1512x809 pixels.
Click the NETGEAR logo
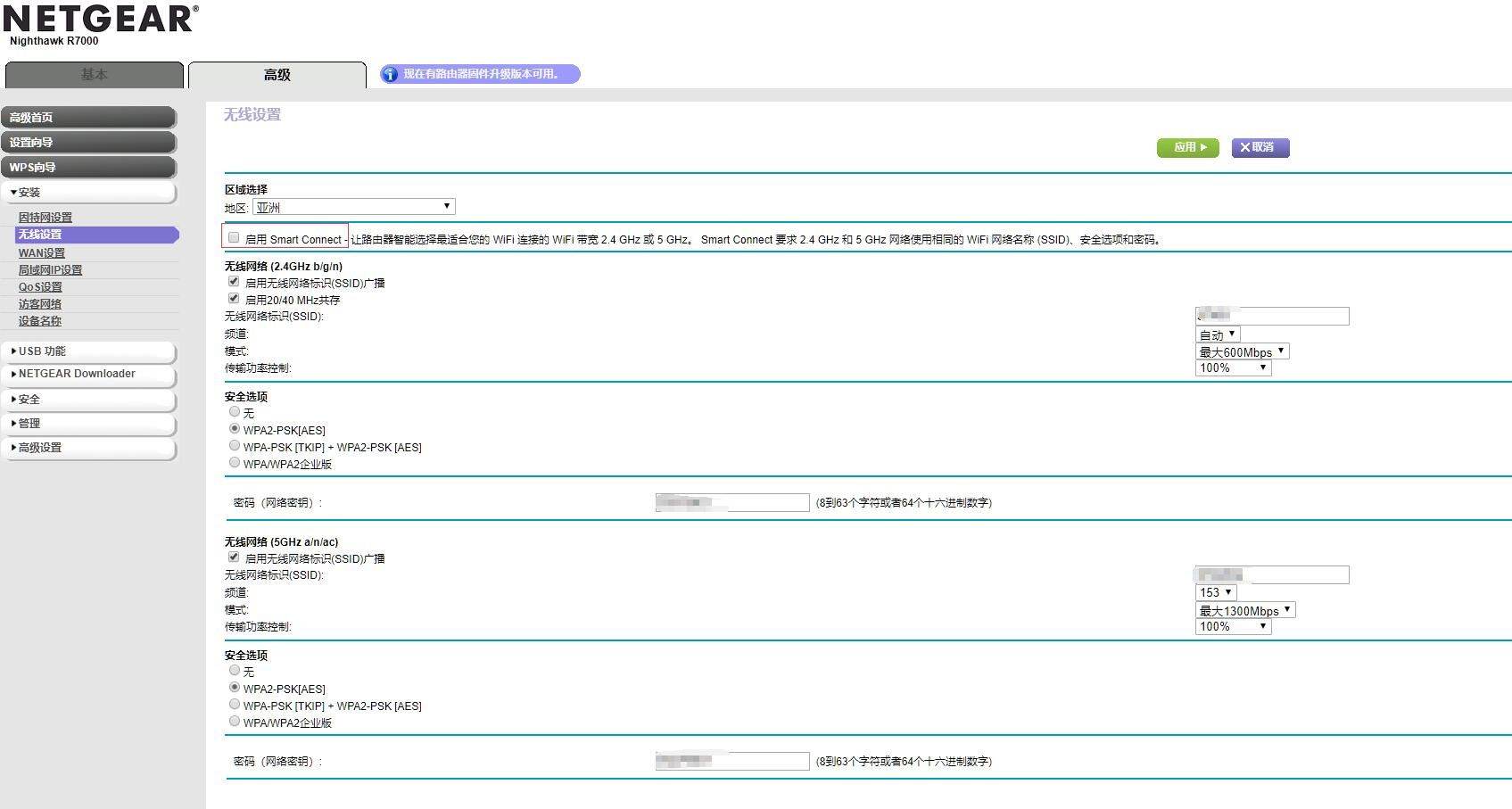tap(100, 19)
